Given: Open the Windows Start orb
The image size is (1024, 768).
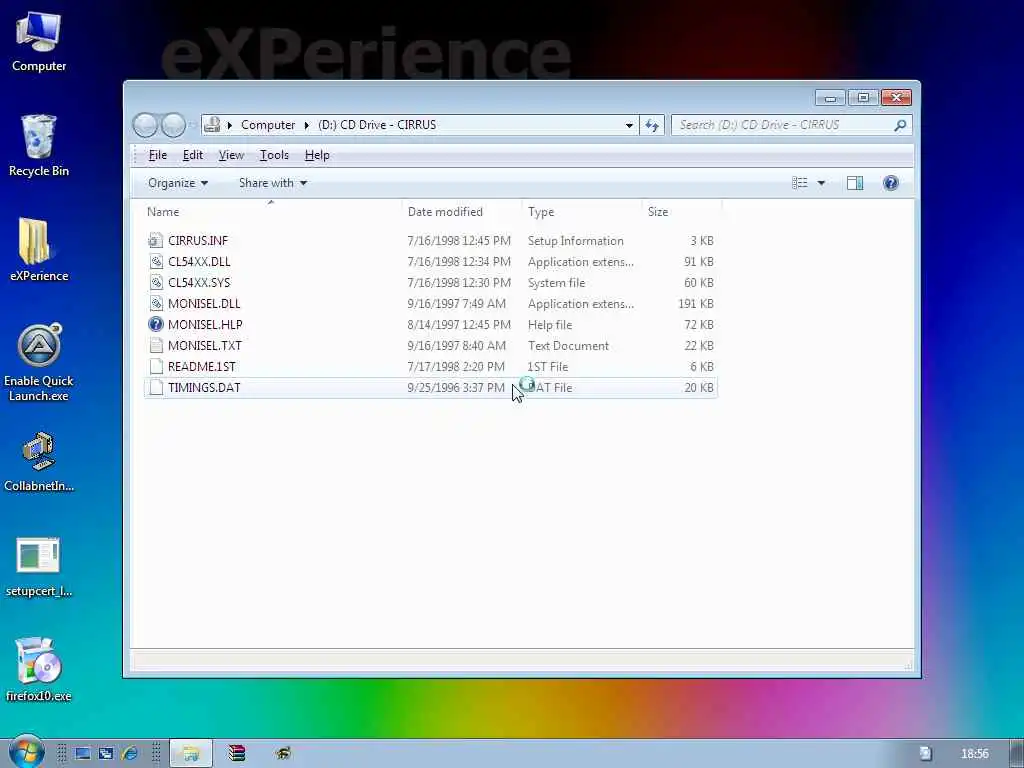Looking at the screenshot, I should (26, 752).
